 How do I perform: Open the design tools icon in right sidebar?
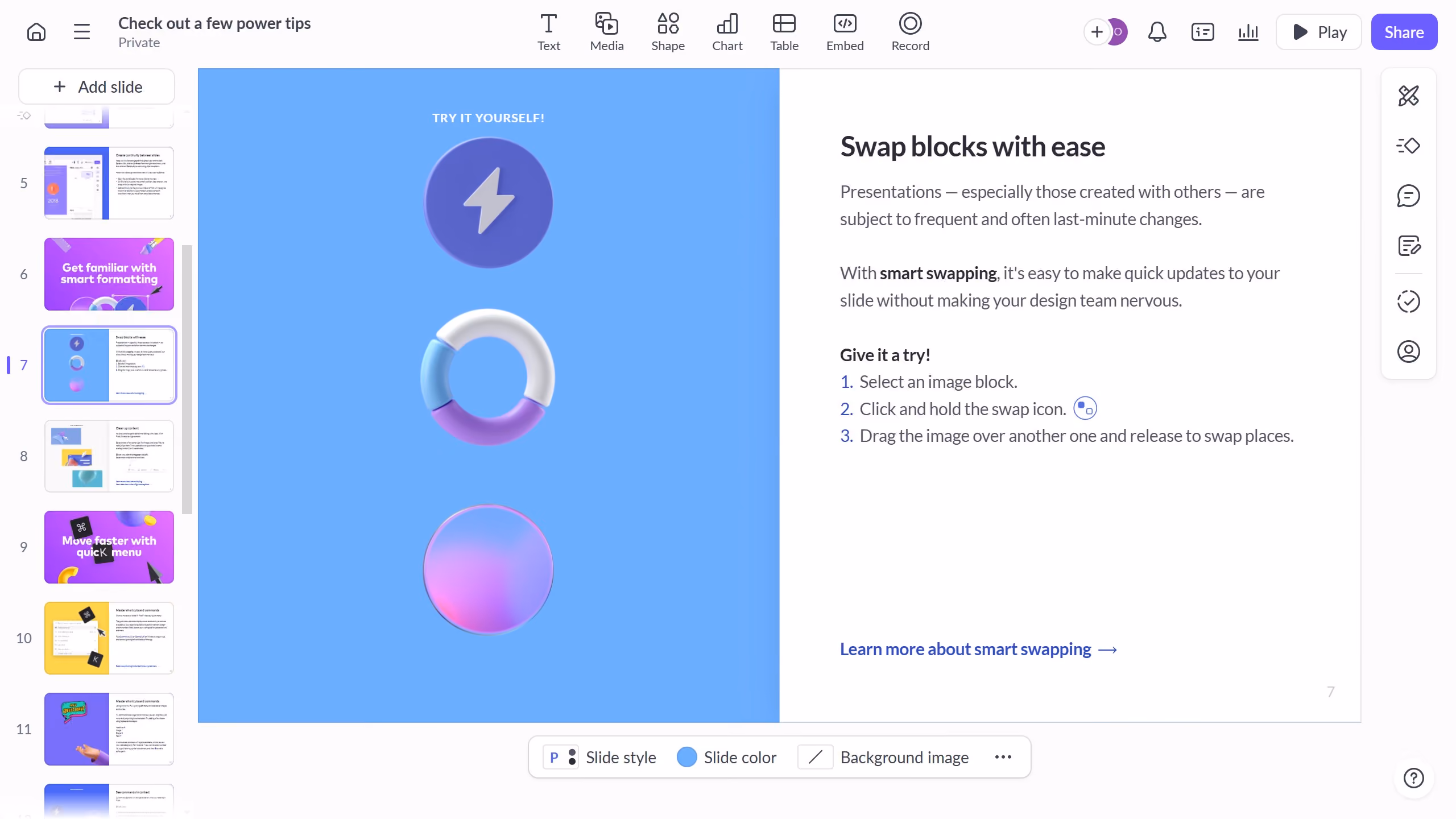pyautogui.click(x=1409, y=96)
